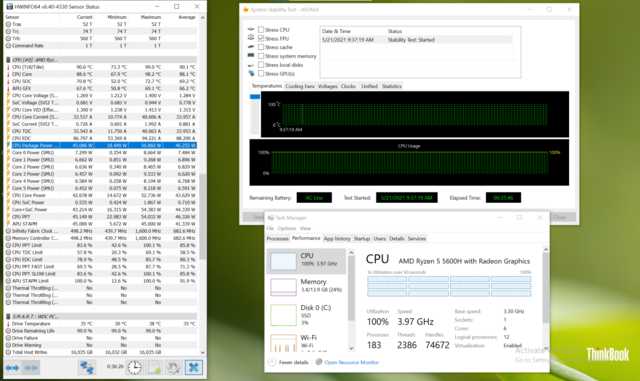Click the RAM icon beside Stress system memory

click(251, 56)
